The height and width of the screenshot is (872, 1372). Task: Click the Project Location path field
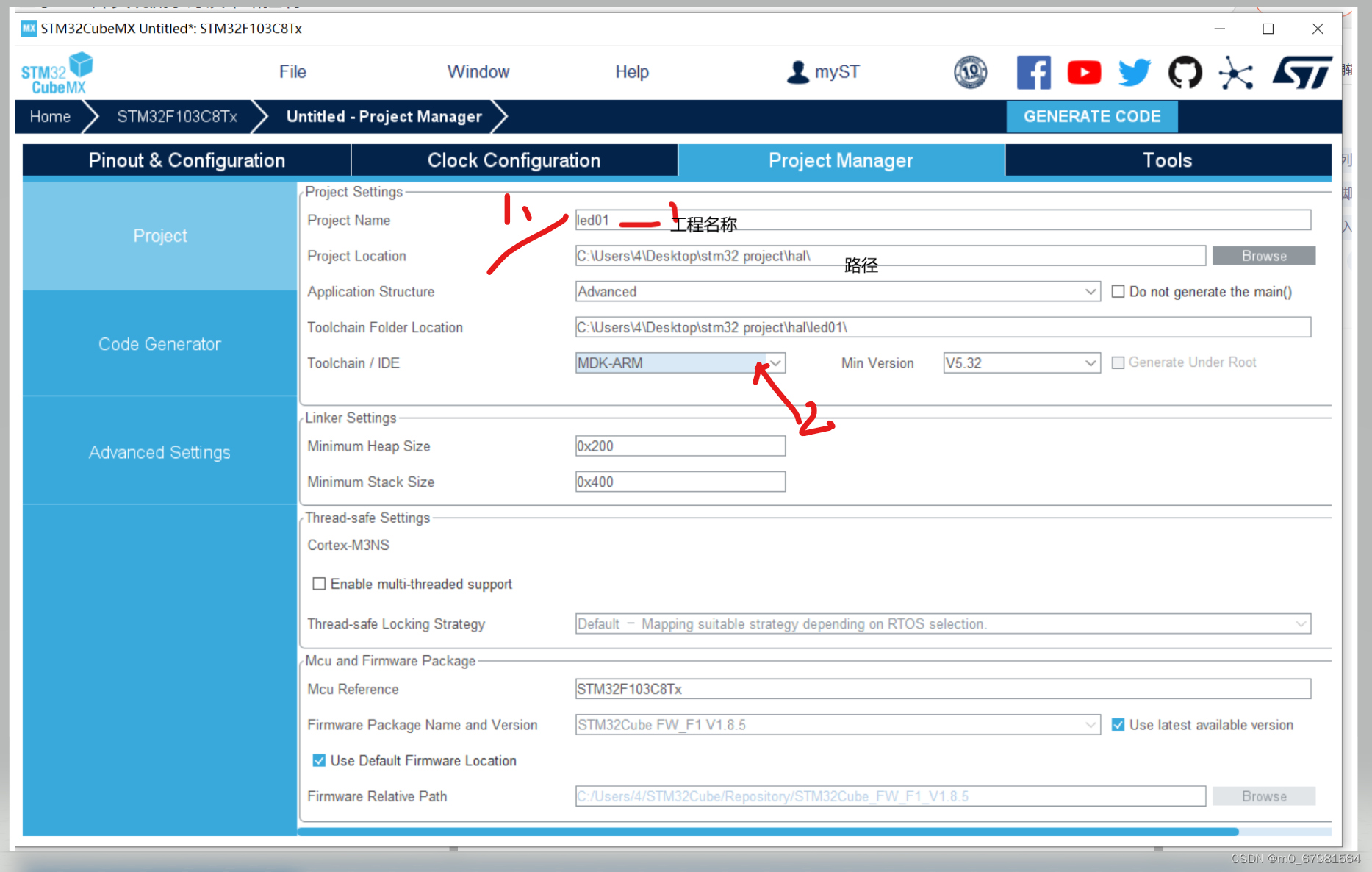coord(890,256)
